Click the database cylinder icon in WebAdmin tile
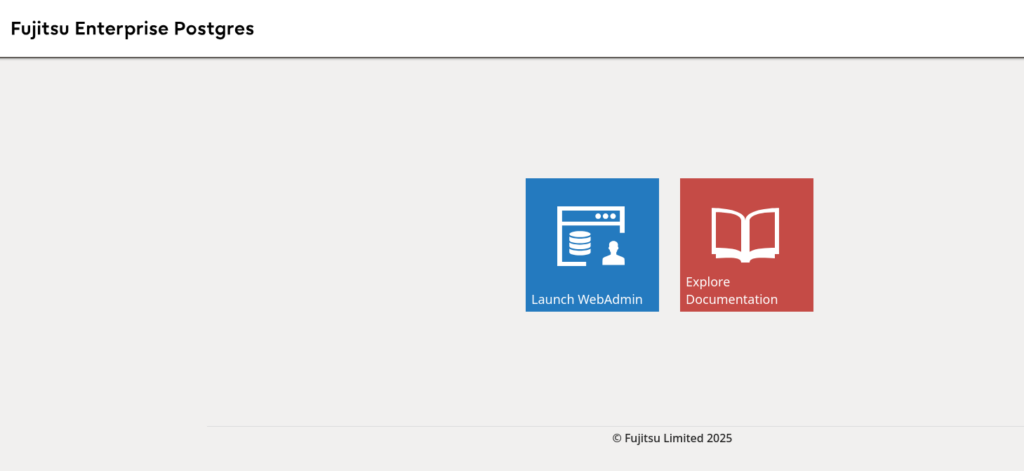Screen dimensions: 1024x471 point(579,245)
